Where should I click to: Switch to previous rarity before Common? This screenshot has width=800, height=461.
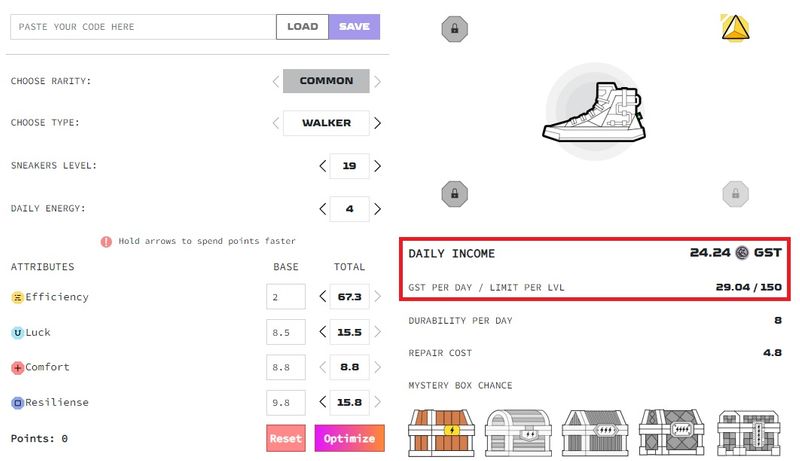point(276,82)
